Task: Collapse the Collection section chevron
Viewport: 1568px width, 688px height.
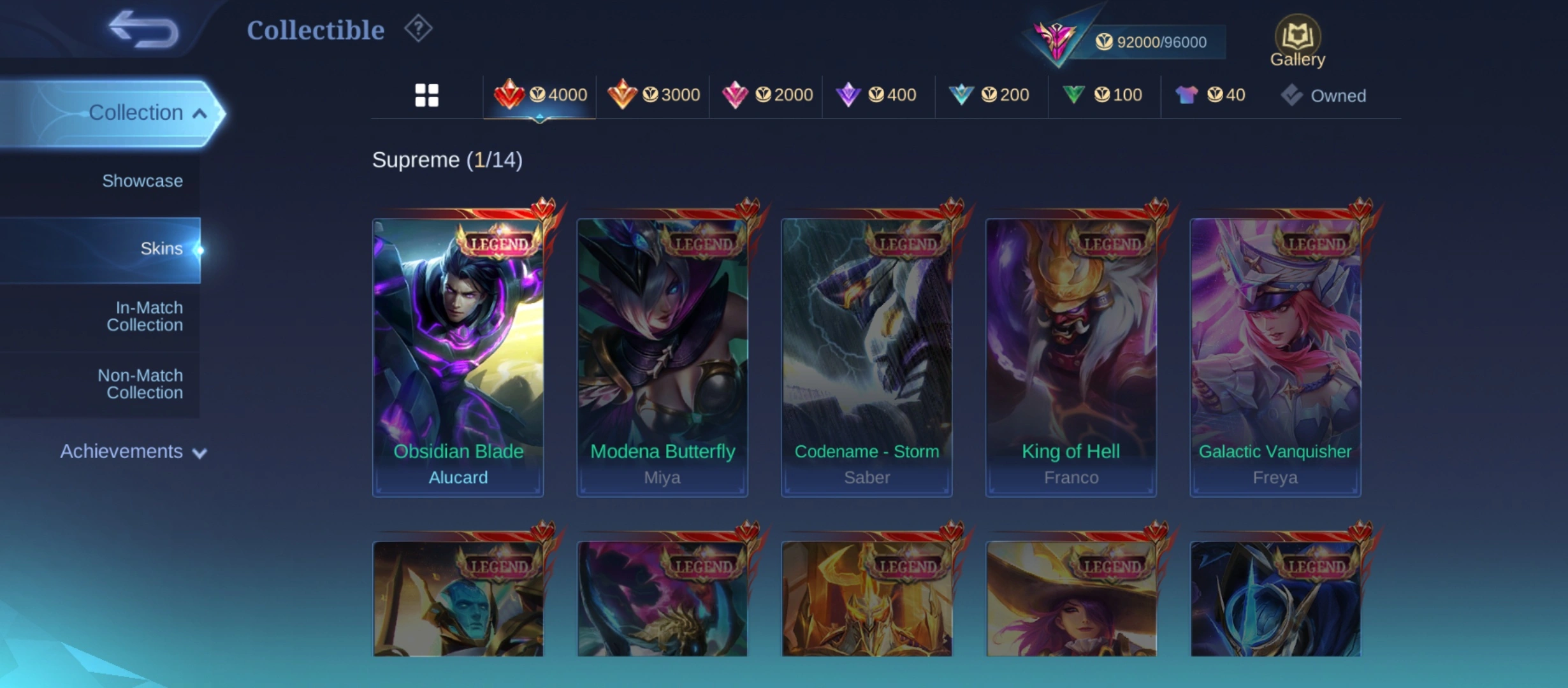Action: [x=200, y=113]
